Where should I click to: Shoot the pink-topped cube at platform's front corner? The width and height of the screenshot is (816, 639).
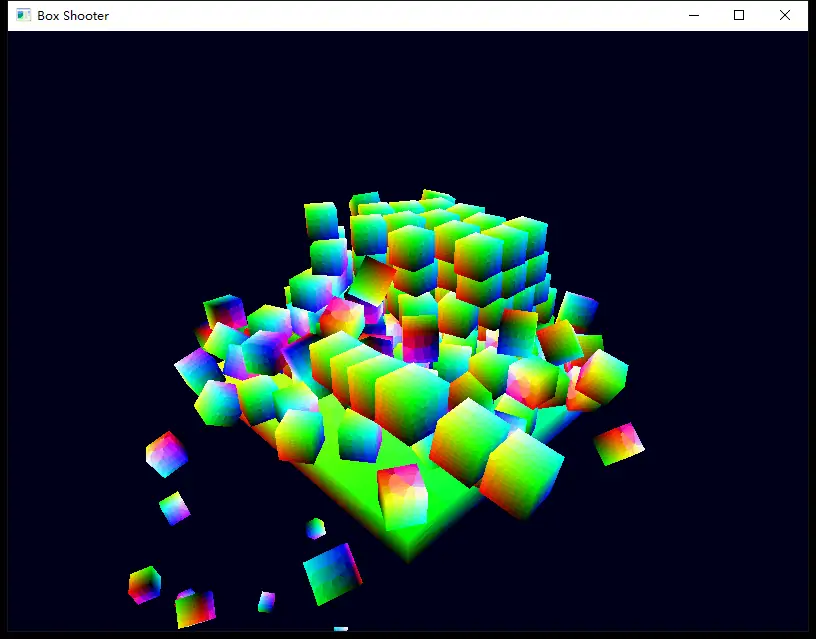401,492
